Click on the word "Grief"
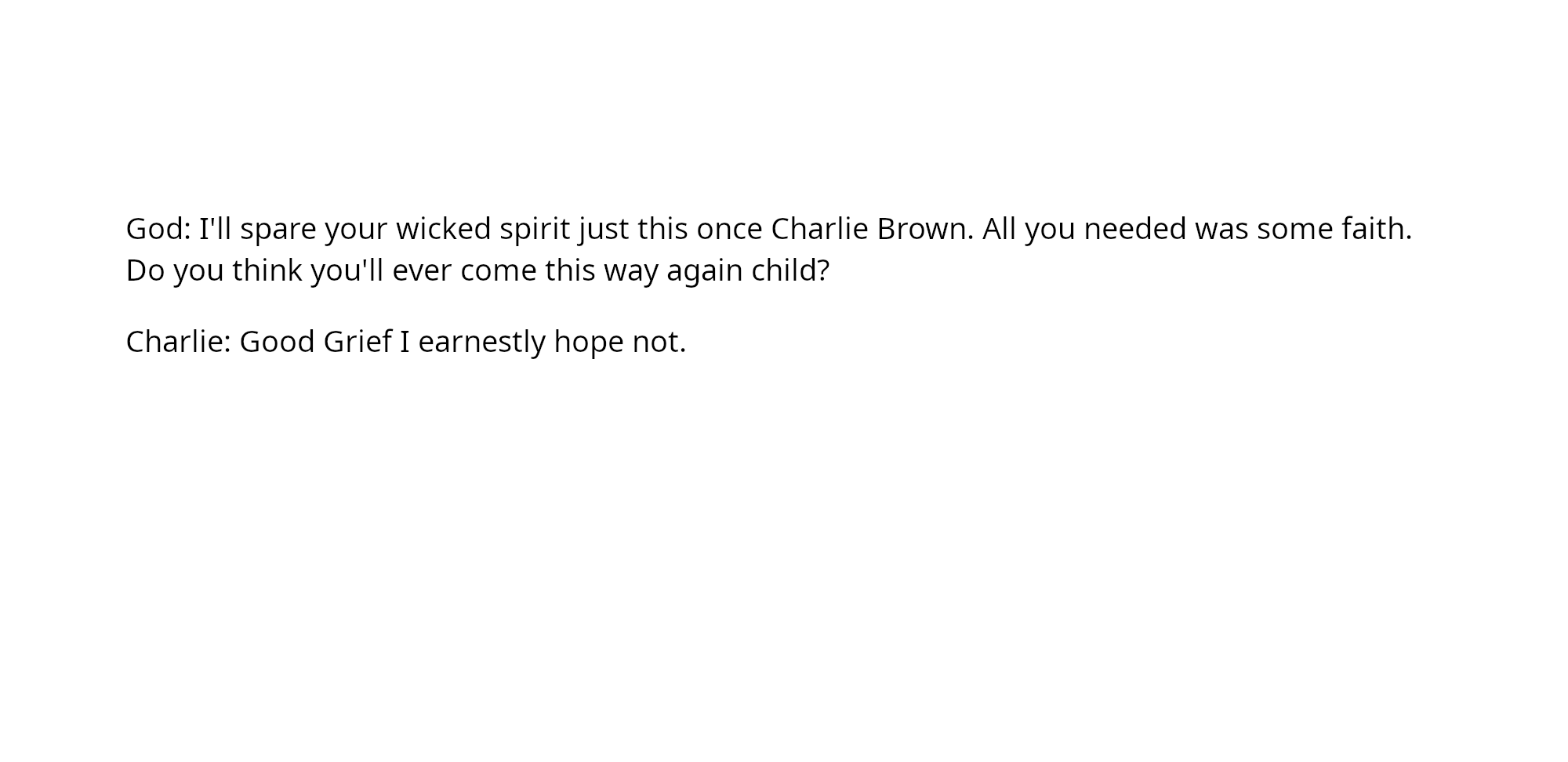 point(357,342)
